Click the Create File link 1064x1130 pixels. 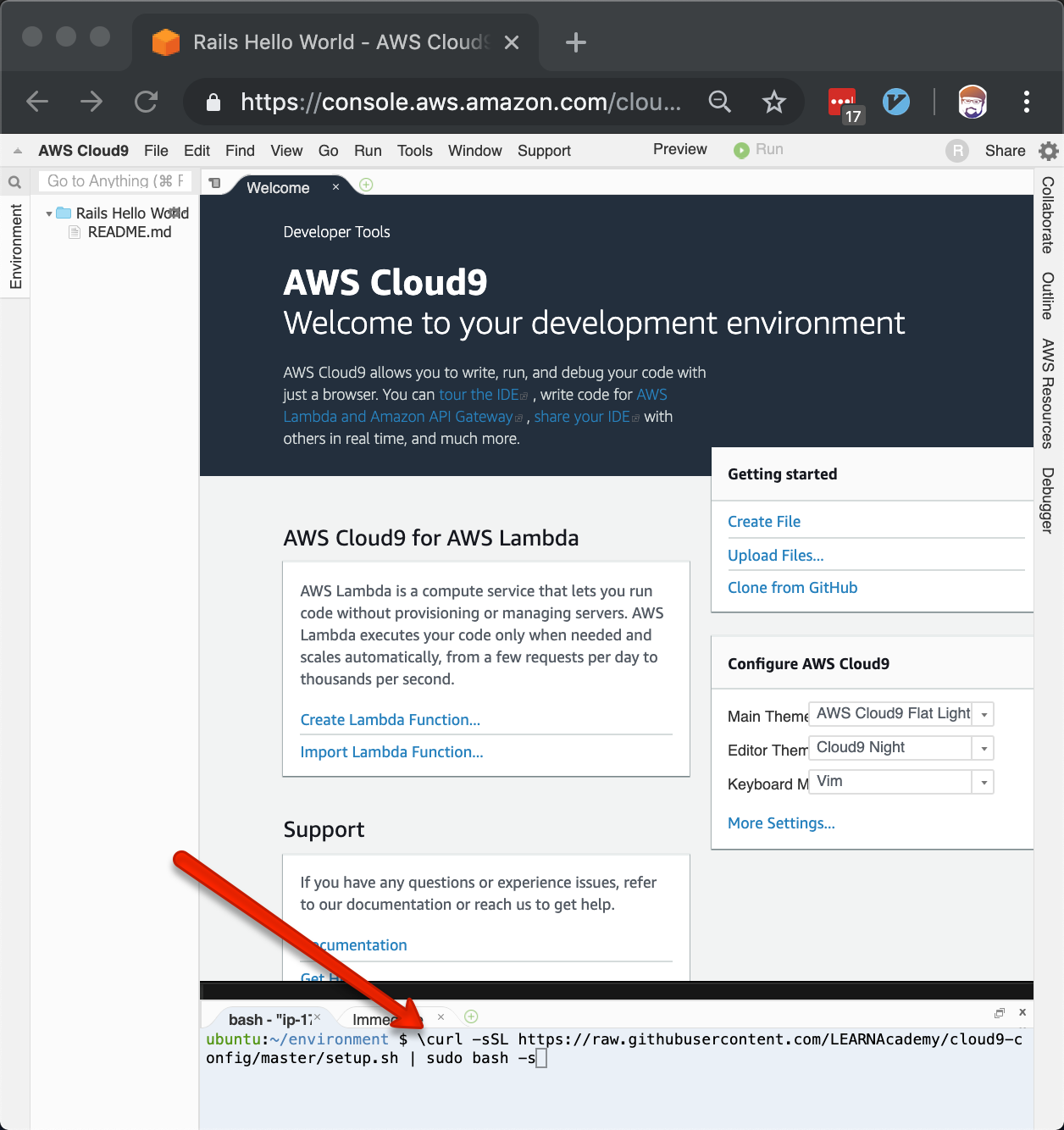[764, 522]
